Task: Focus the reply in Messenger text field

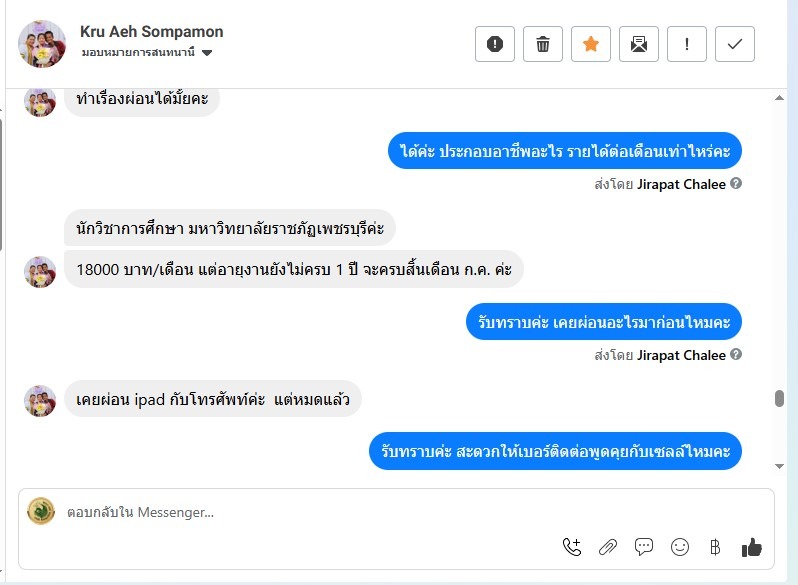Action: (300, 512)
